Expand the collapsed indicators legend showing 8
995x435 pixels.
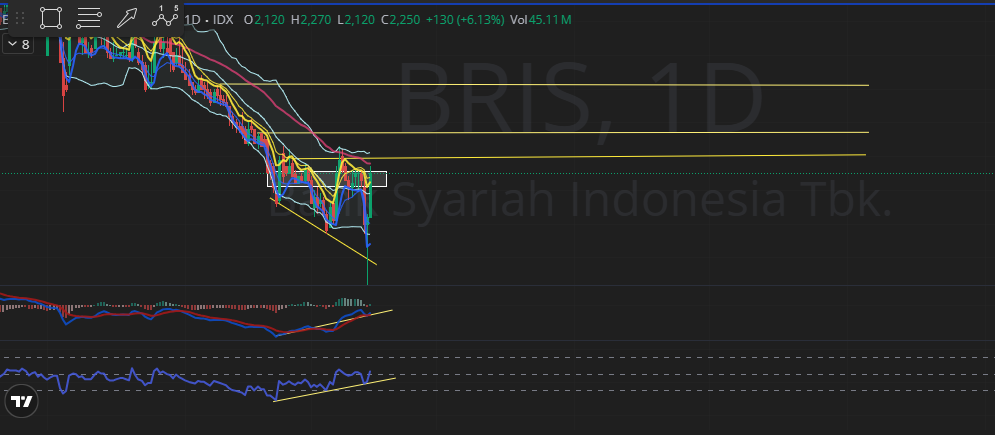[x=18, y=44]
